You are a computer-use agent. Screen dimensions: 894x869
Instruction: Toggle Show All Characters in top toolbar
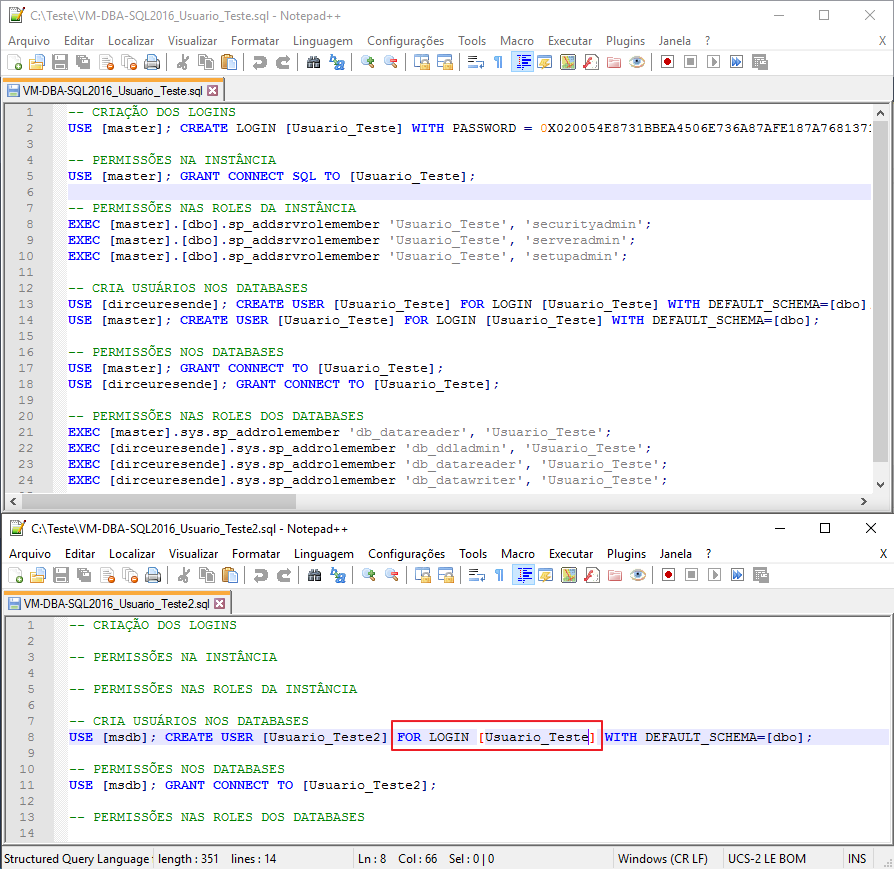498,62
